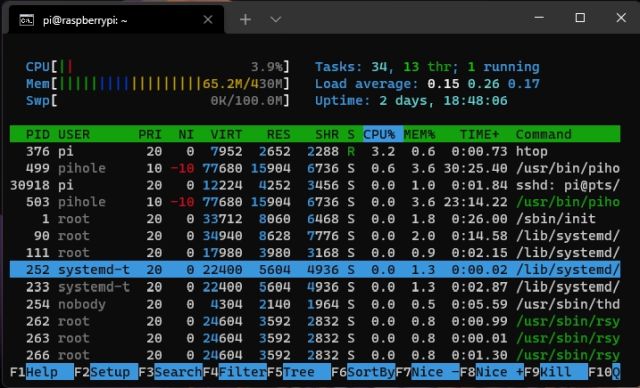
Task: Select the /sbin/init process
Action: pos(315,219)
